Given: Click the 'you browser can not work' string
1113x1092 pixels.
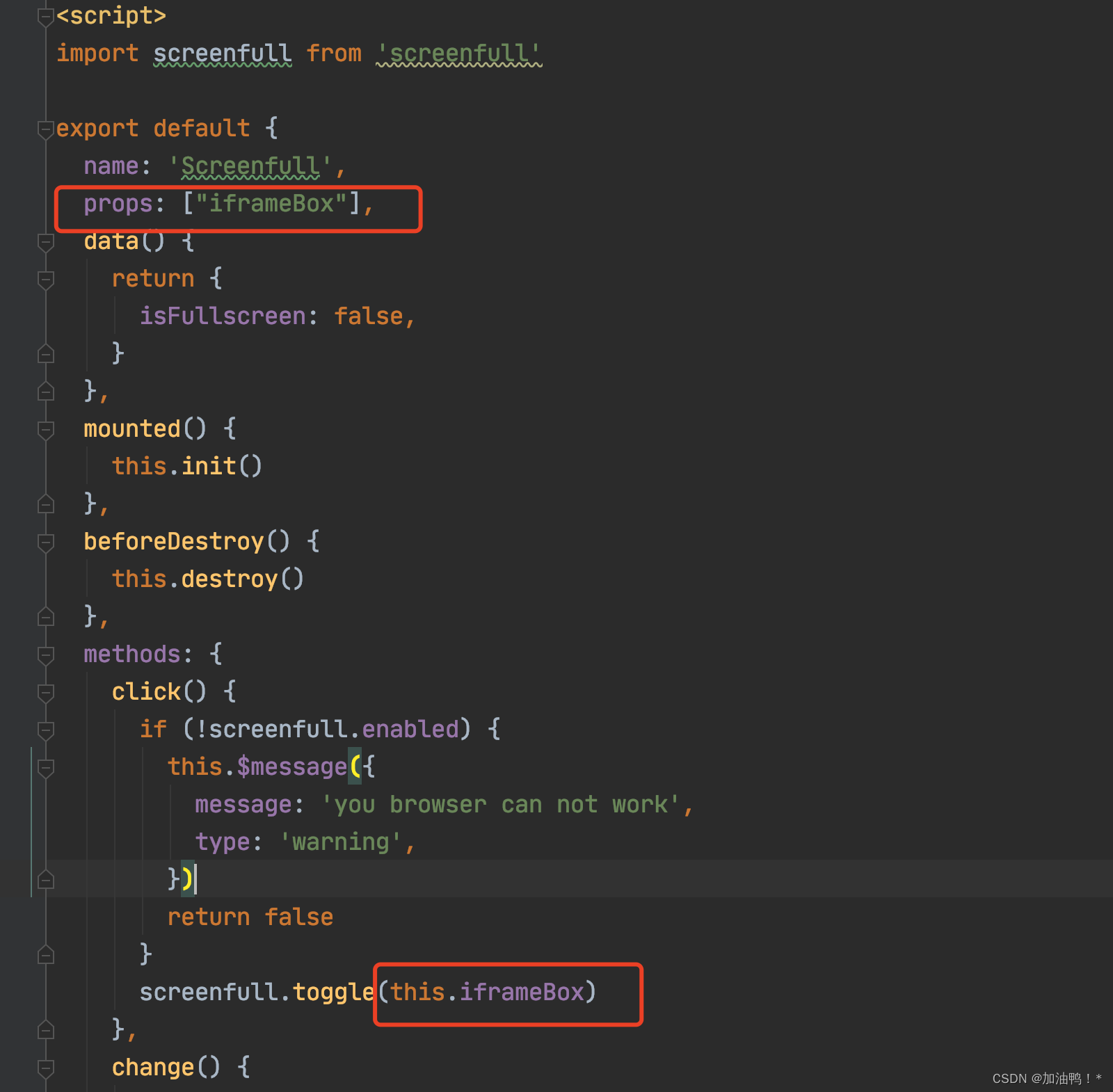Looking at the screenshot, I should (x=501, y=804).
